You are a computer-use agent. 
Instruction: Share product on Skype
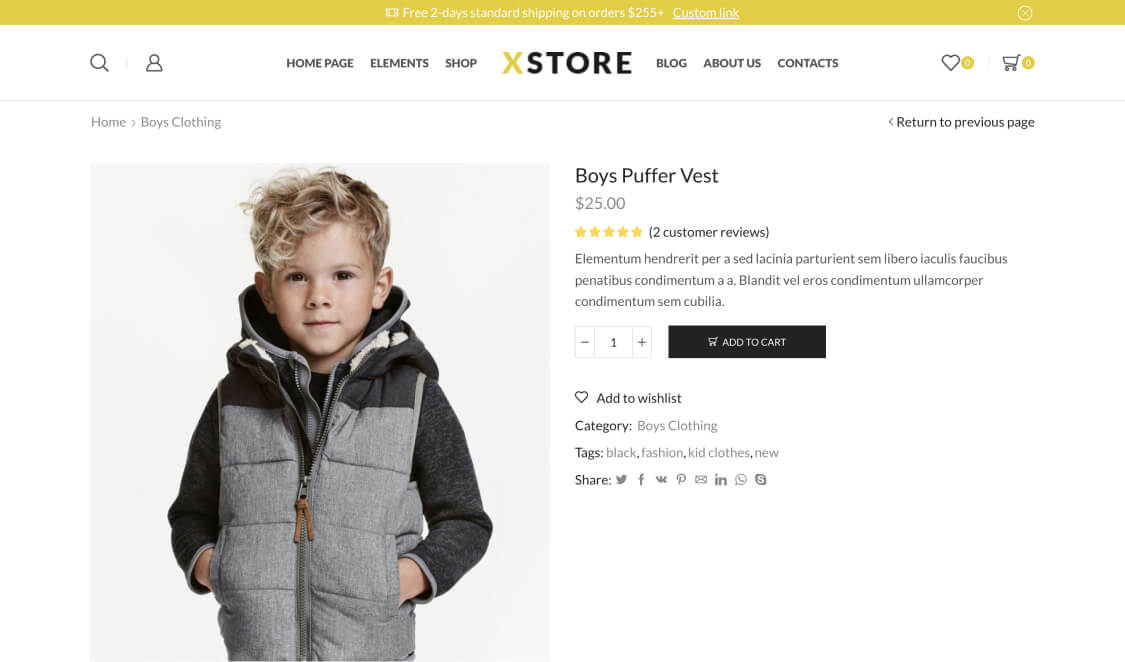[x=761, y=480]
